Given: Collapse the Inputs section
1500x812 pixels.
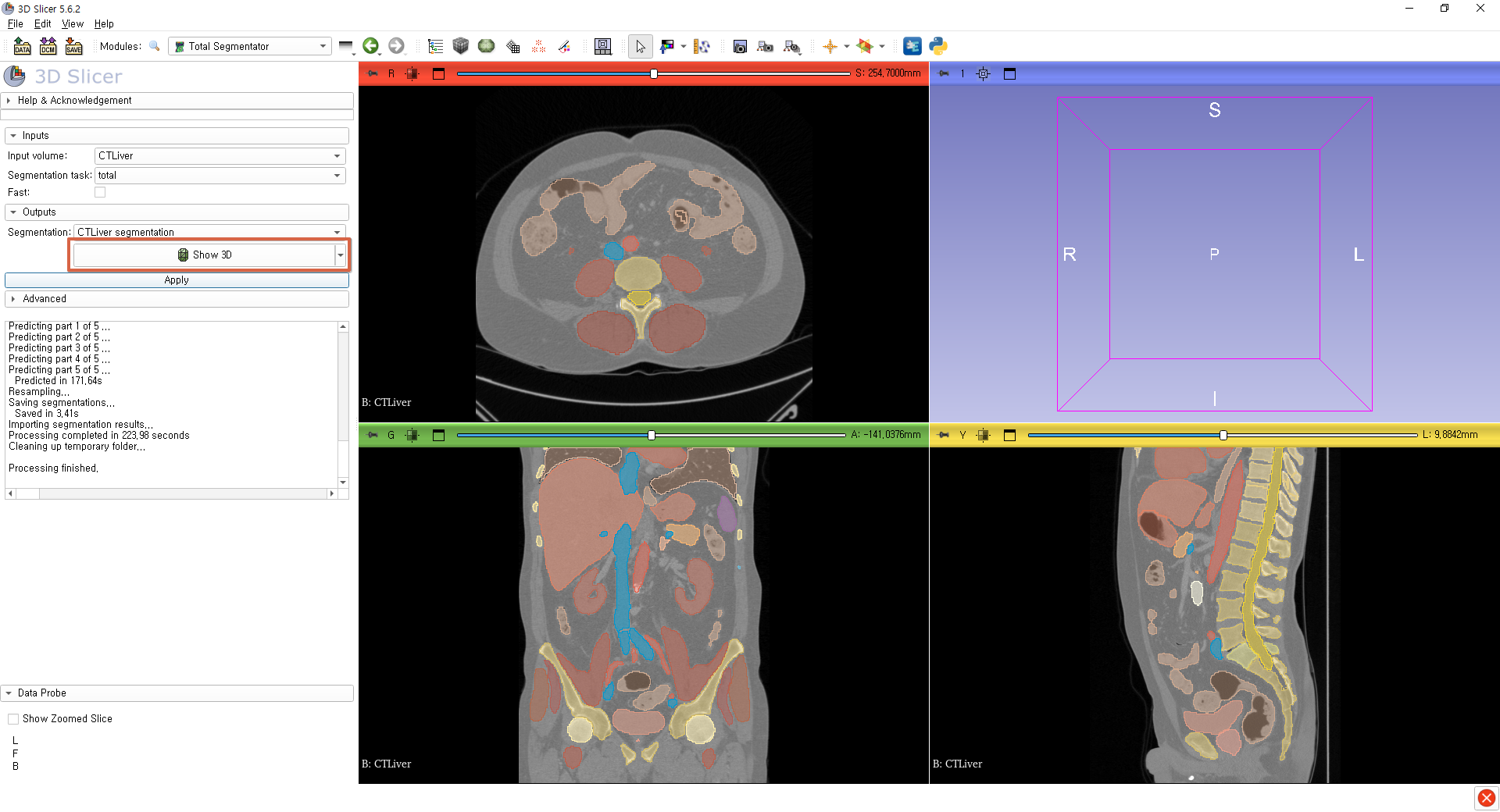Looking at the screenshot, I should (x=177, y=135).
